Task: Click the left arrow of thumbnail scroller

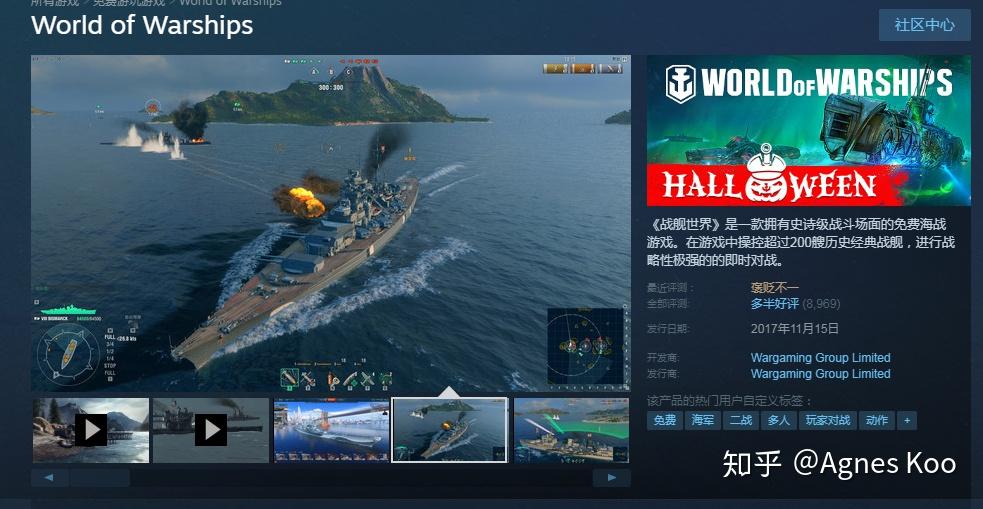Action: click(50, 478)
